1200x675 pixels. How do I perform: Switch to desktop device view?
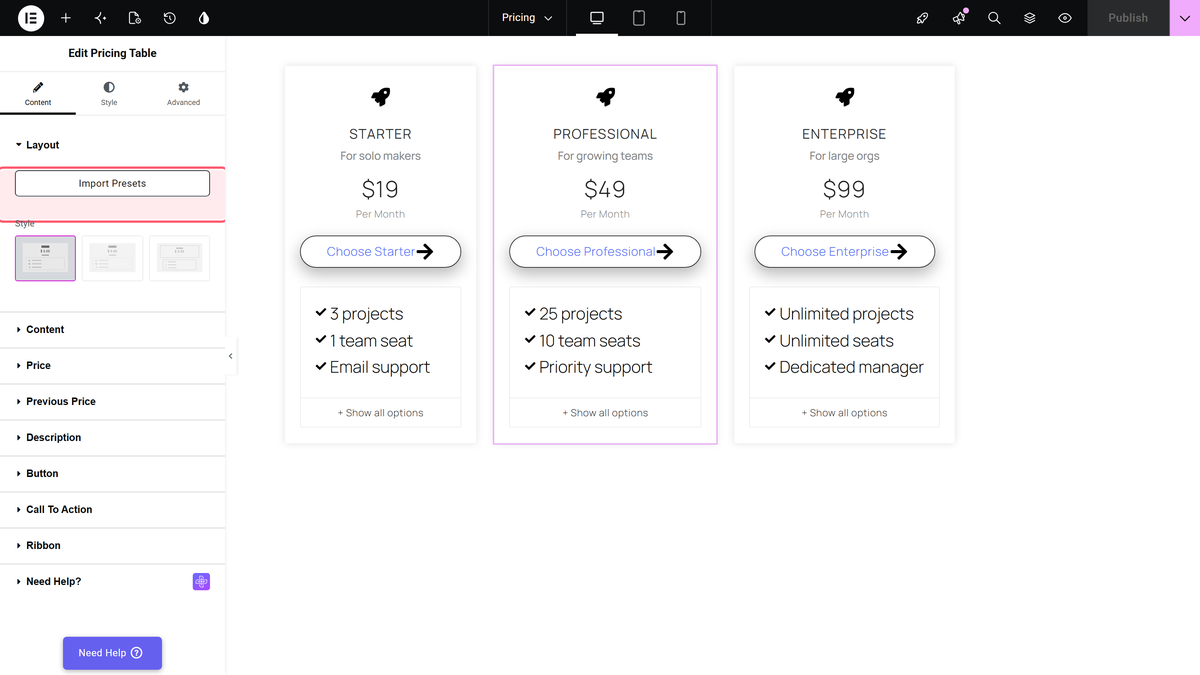point(597,18)
